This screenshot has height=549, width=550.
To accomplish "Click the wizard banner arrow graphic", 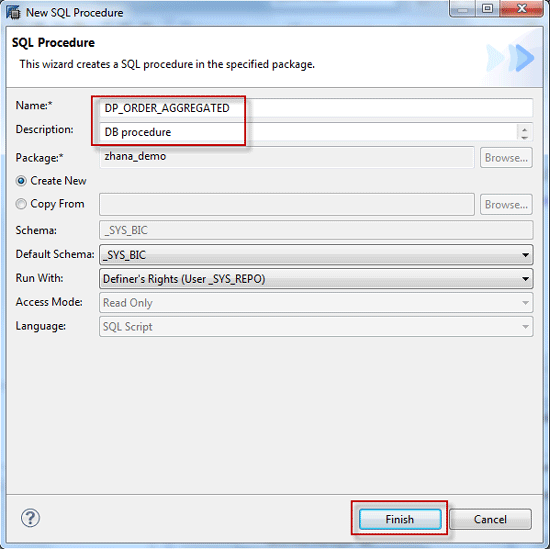I will [510, 58].
